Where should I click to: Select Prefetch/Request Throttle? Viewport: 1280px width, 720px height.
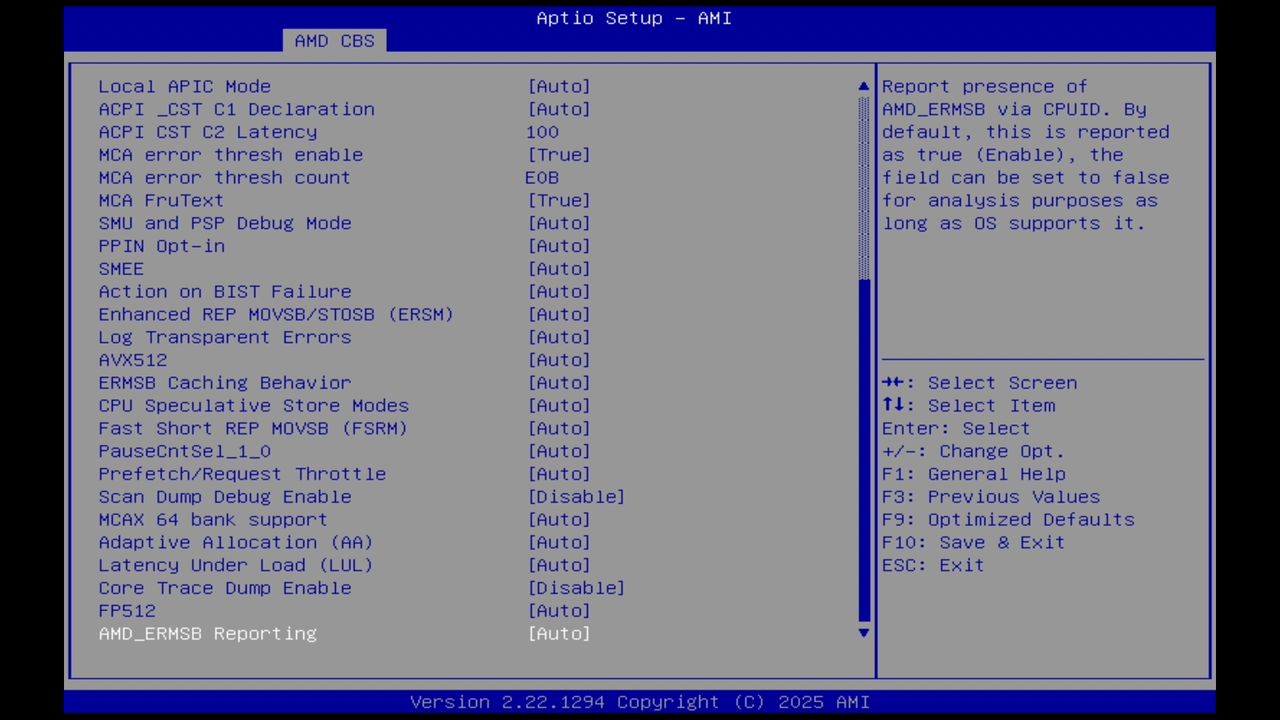[x=242, y=473]
